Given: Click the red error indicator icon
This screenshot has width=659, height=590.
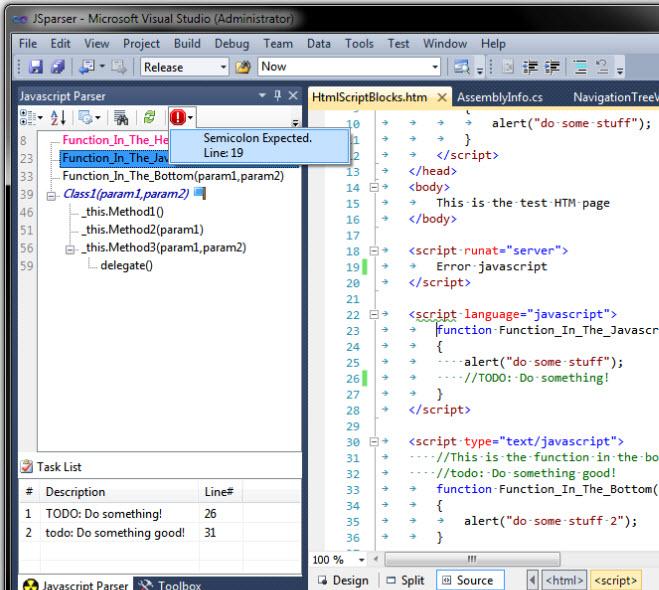Looking at the screenshot, I should pos(177,118).
